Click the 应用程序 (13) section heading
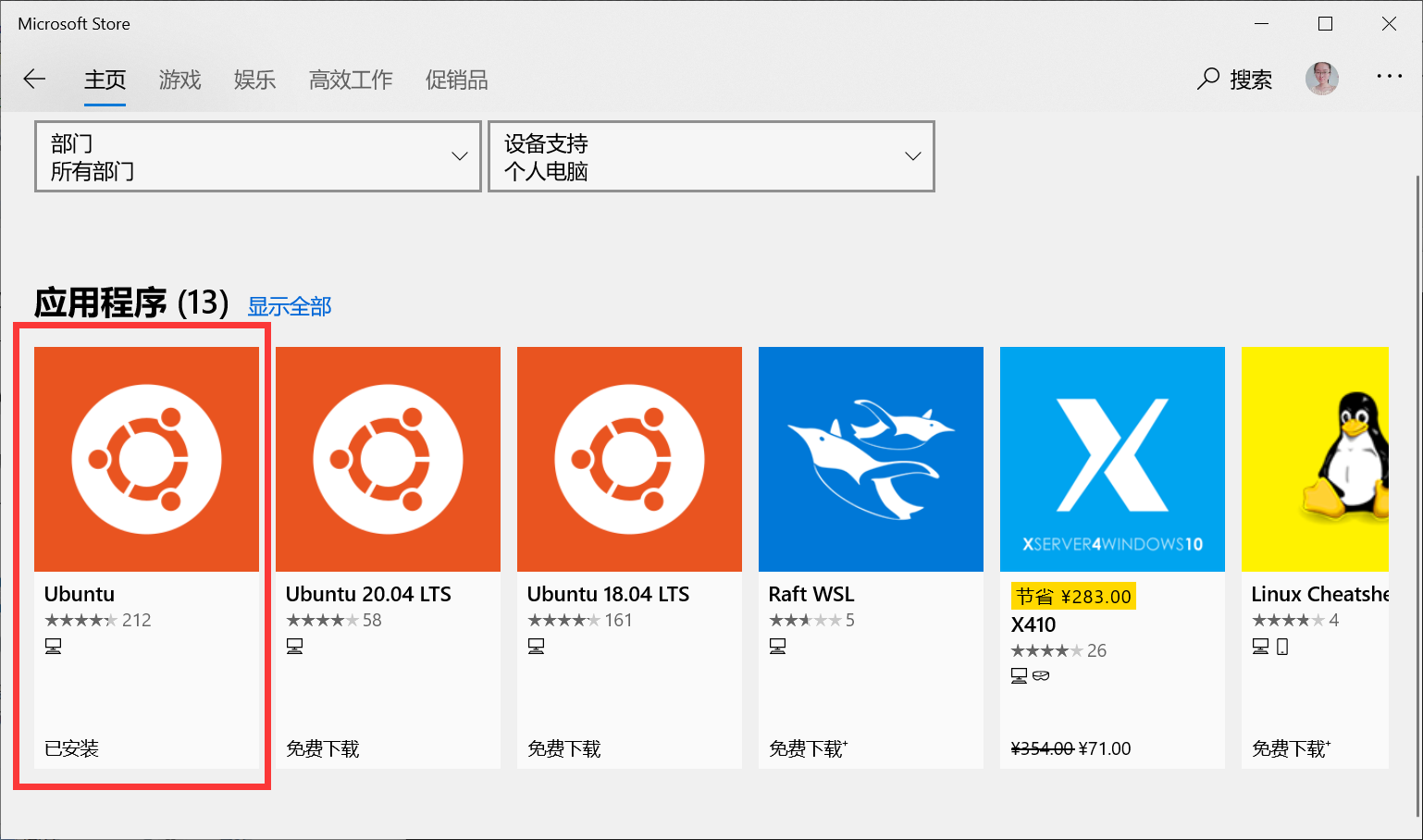 (x=131, y=303)
